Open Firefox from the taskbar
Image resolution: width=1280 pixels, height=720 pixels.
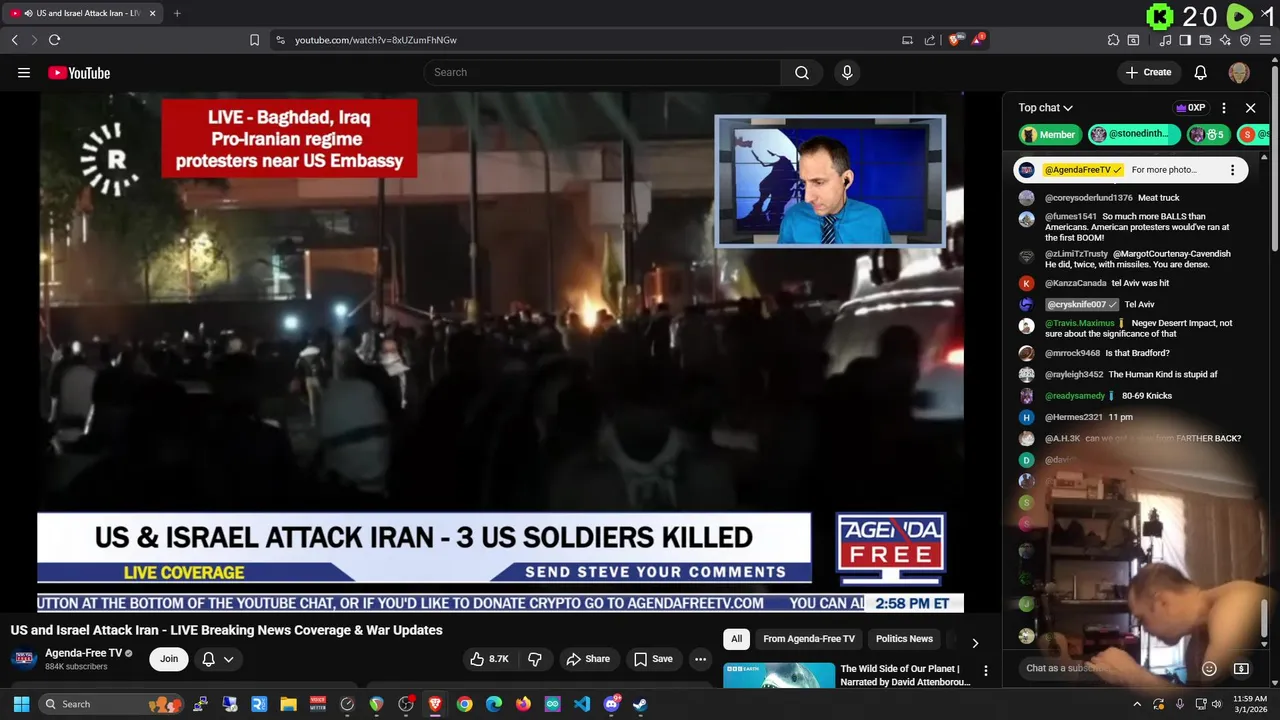coord(523,704)
